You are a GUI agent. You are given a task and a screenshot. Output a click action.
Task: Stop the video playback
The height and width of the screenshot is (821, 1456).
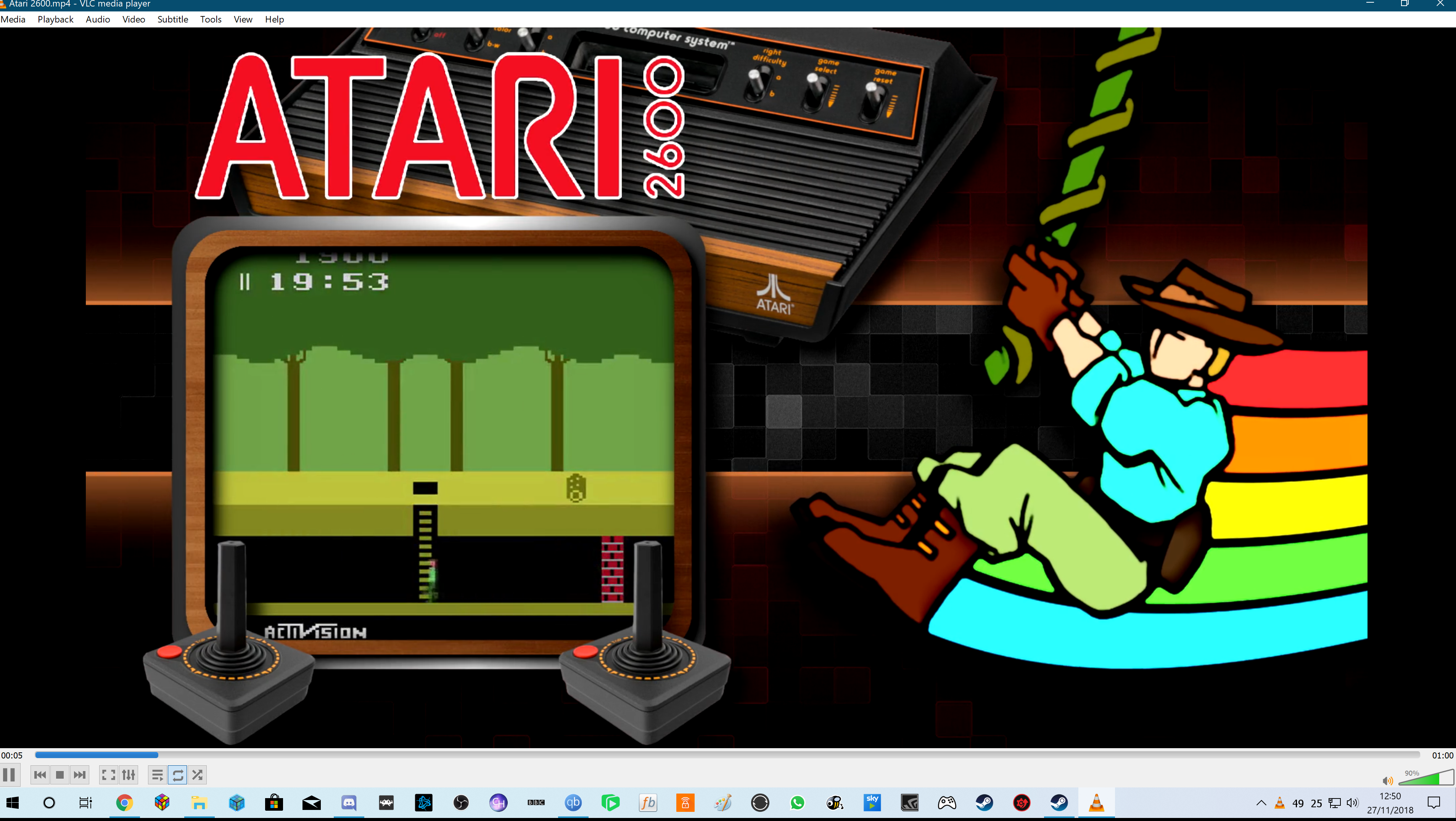click(x=60, y=774)
